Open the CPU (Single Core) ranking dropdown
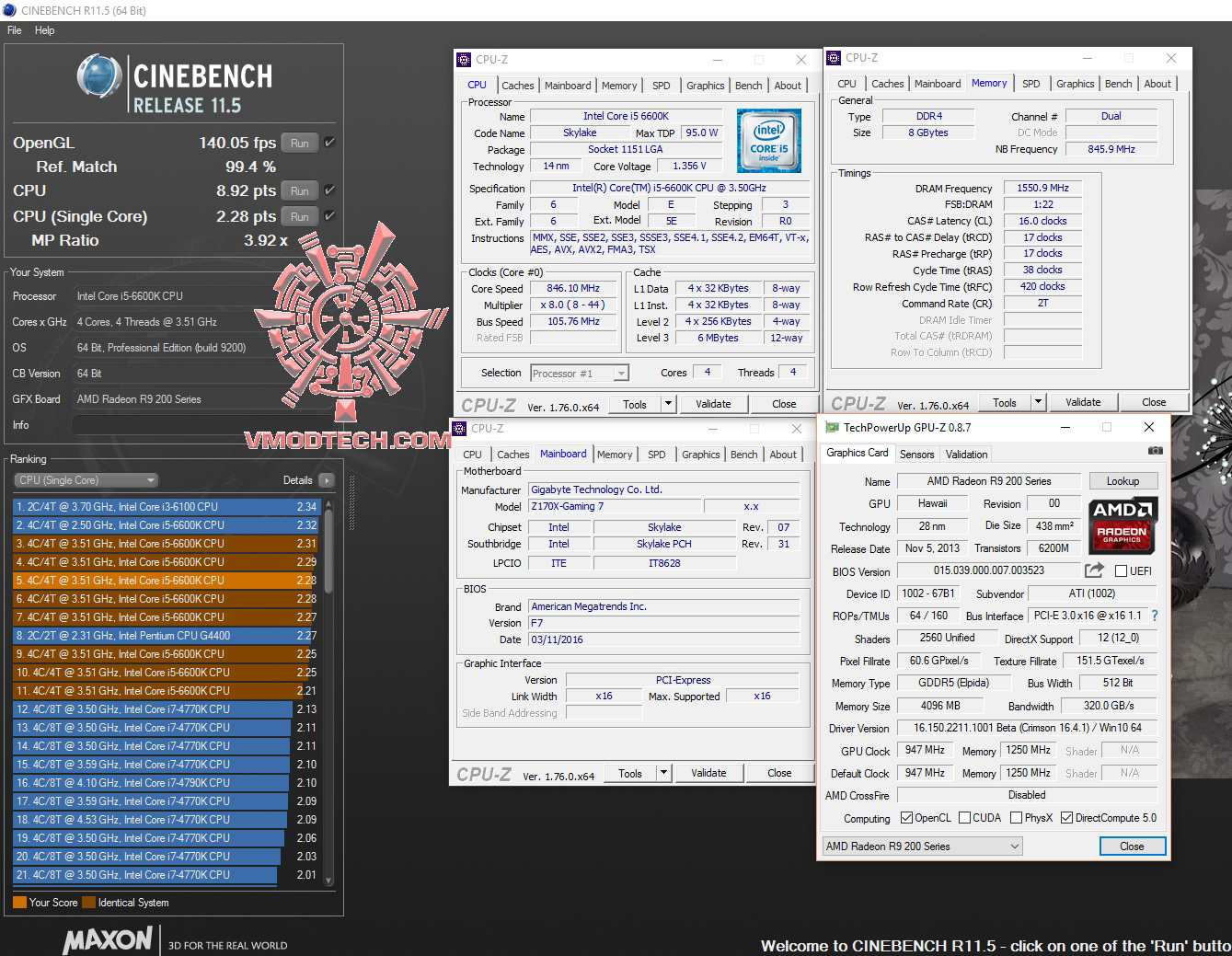 click(86, 480)
